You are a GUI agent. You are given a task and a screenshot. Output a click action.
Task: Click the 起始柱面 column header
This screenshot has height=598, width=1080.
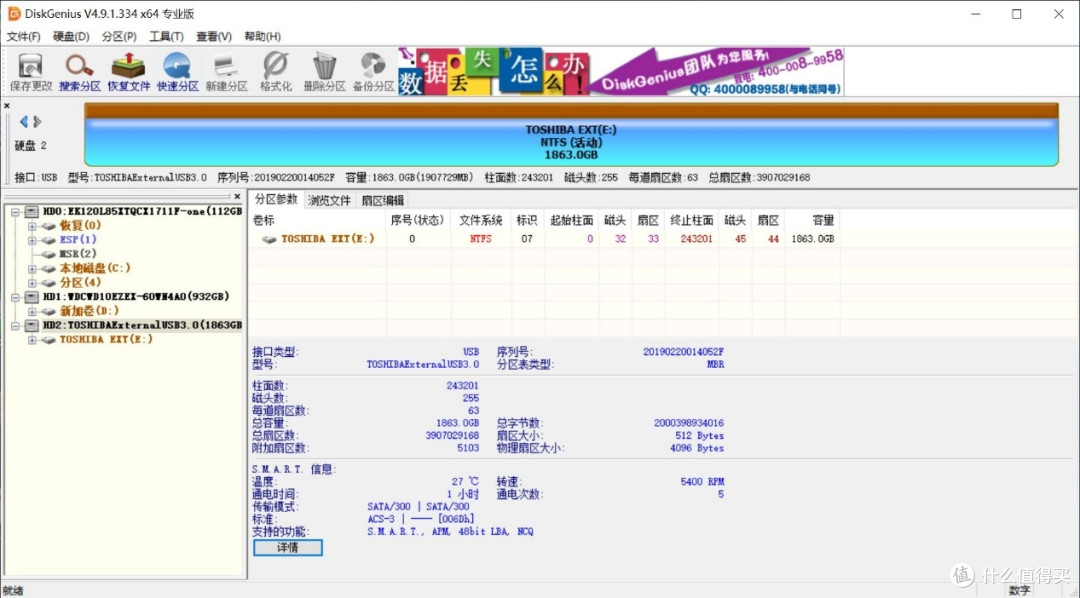pyautogui.click(x=572, y=220)
